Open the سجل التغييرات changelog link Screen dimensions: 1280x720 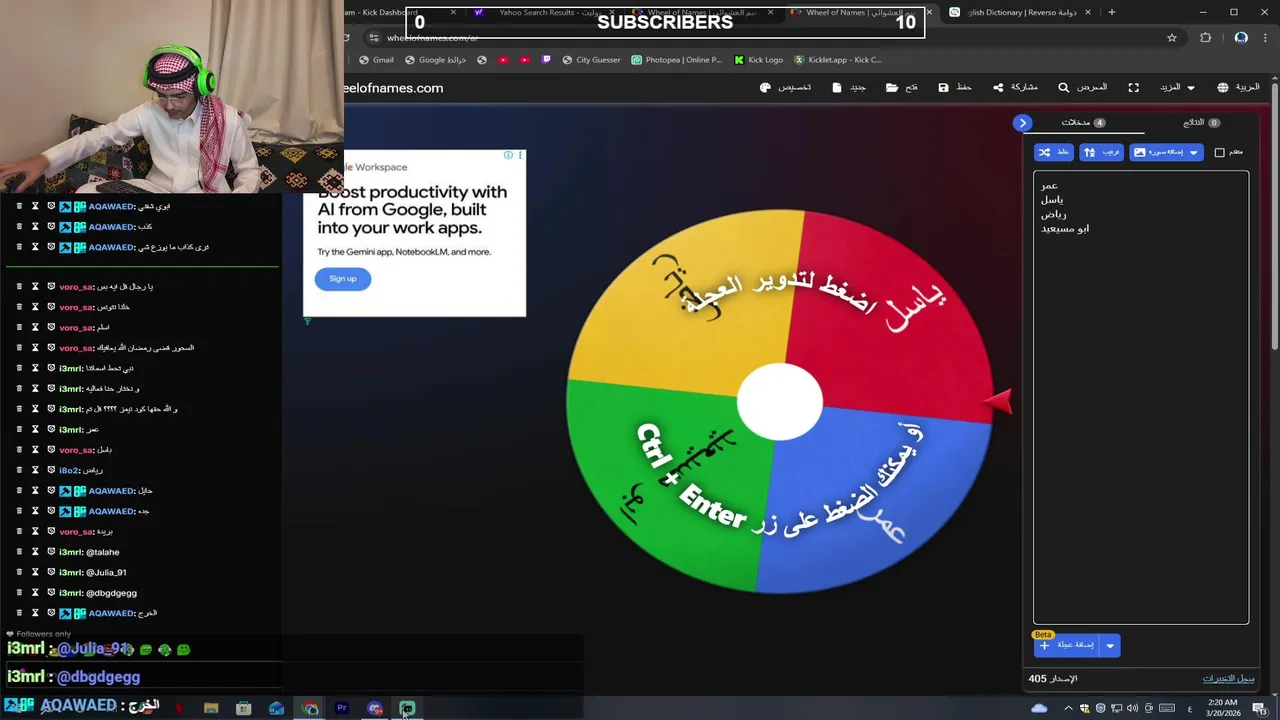coord(1228,679)
